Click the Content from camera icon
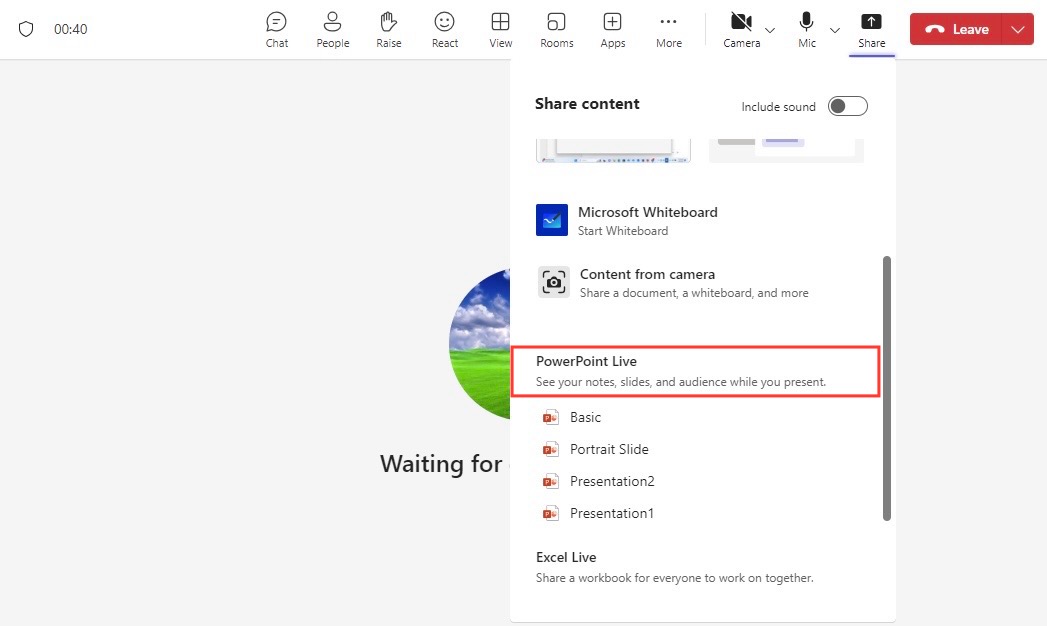Viewport: 1047px width, 626px height. [x=554, y=282]
